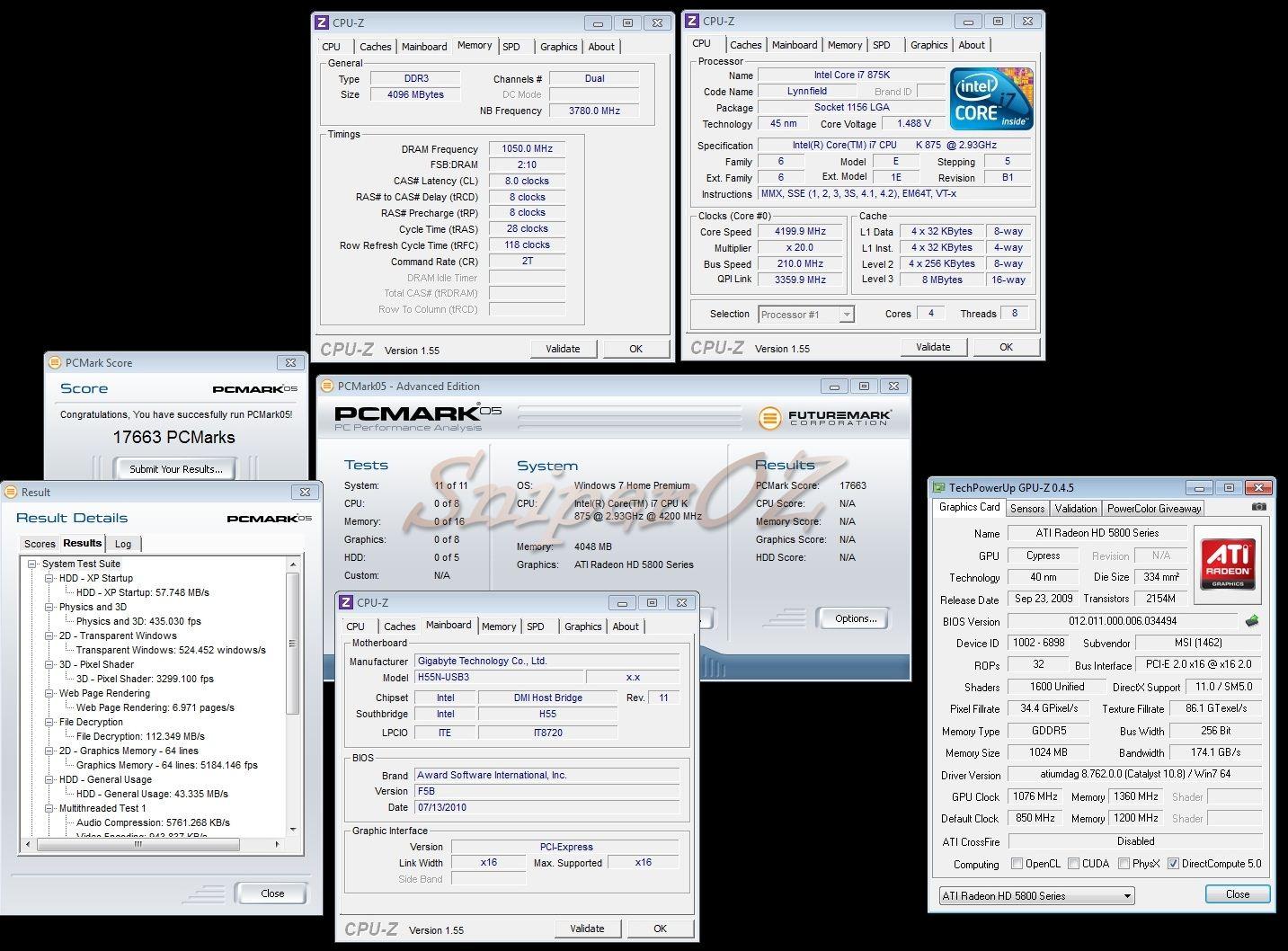Screen dimensions: 1288x951
Task: Click the Result window title icon
Action: [x=11, y=492]
